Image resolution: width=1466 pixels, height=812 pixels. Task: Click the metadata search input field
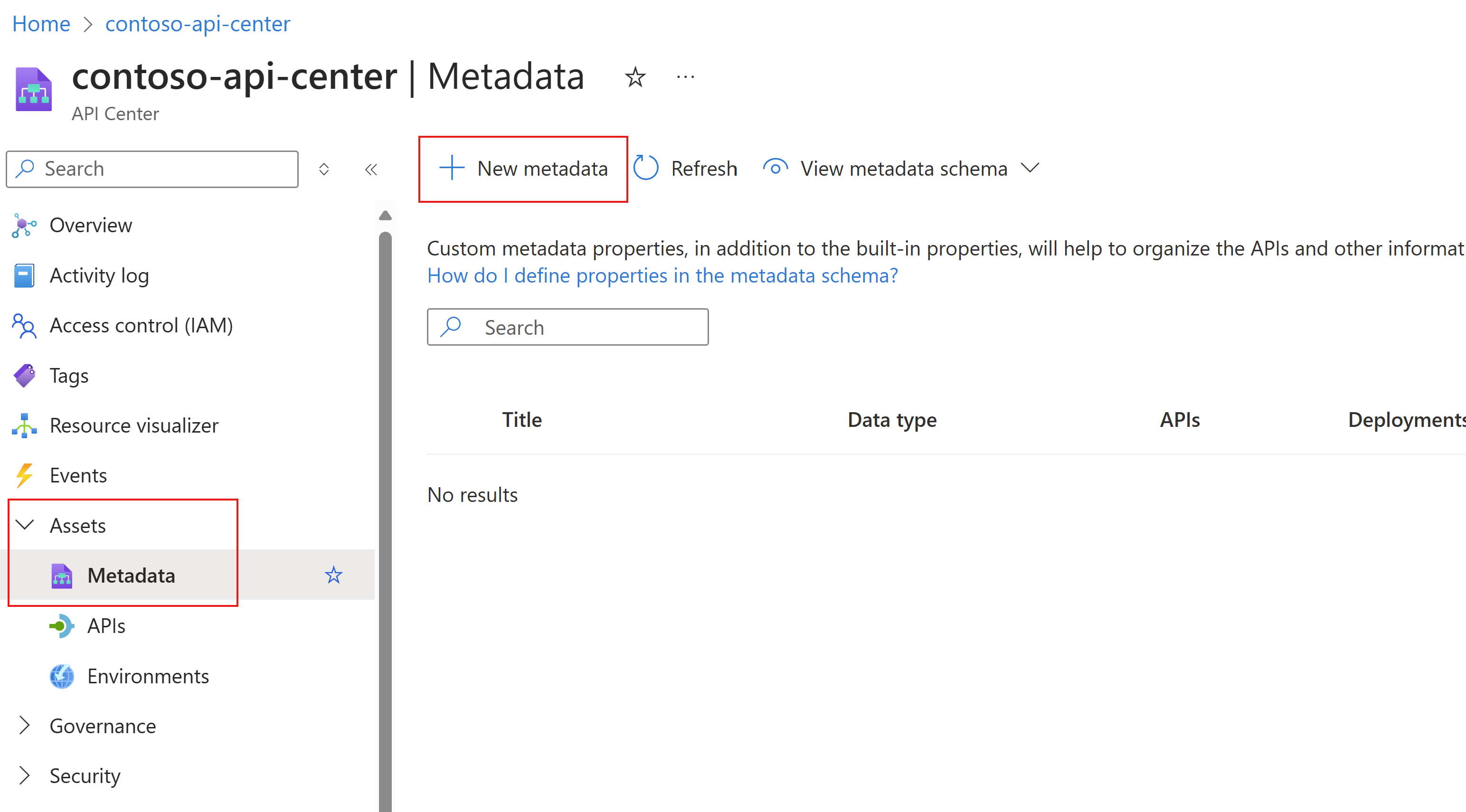pyautogui.click(x=565, y=326)
